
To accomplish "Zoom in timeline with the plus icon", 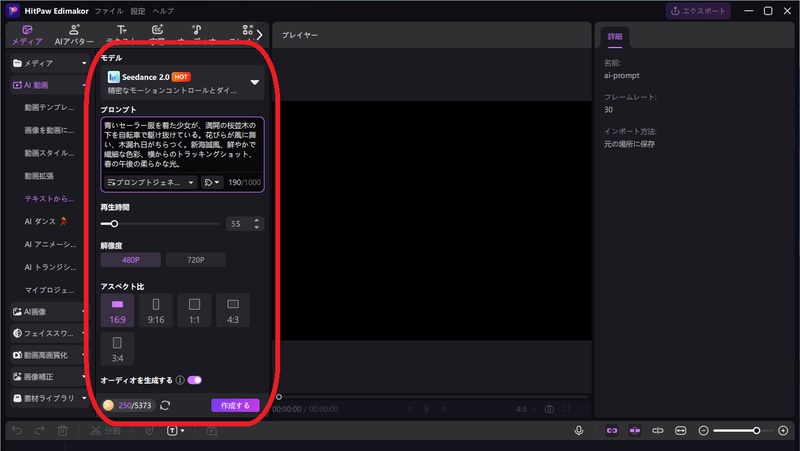I will (x=783, y=431).
